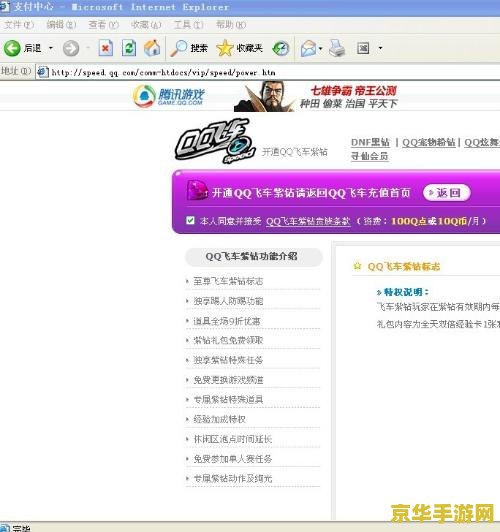Expand the last toolbar dropdown arrow
Image resolution: width=500 pixels, height=532 pixels.
coord(380,48)
